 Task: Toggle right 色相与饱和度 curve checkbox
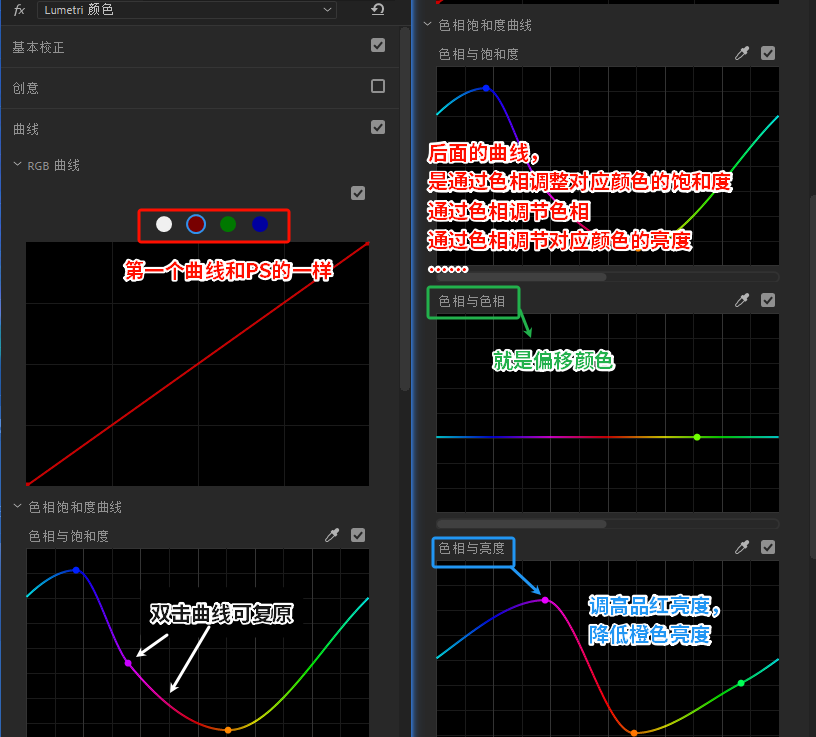coord(768,53)
